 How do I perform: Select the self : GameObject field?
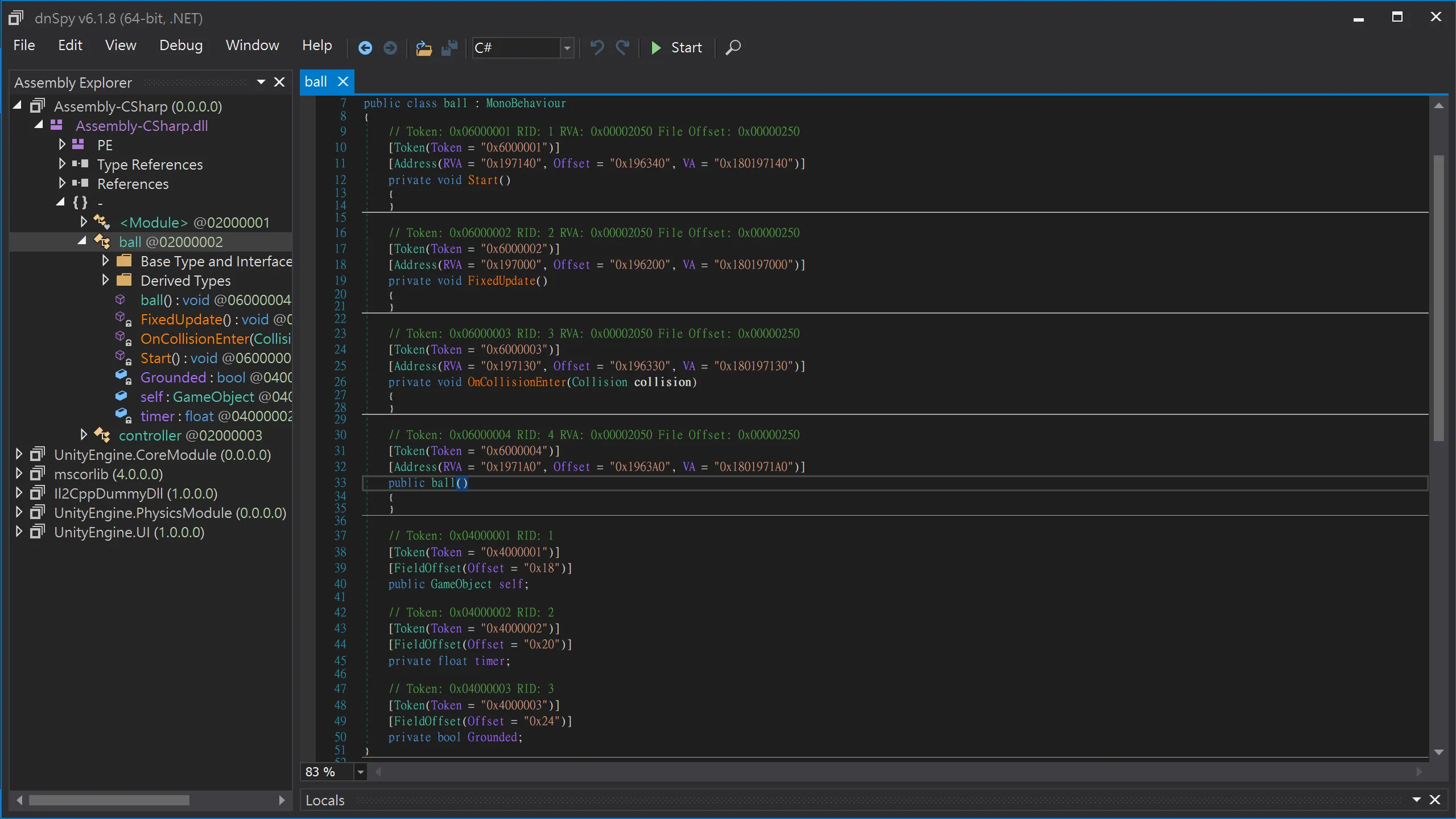coord(216,397)
